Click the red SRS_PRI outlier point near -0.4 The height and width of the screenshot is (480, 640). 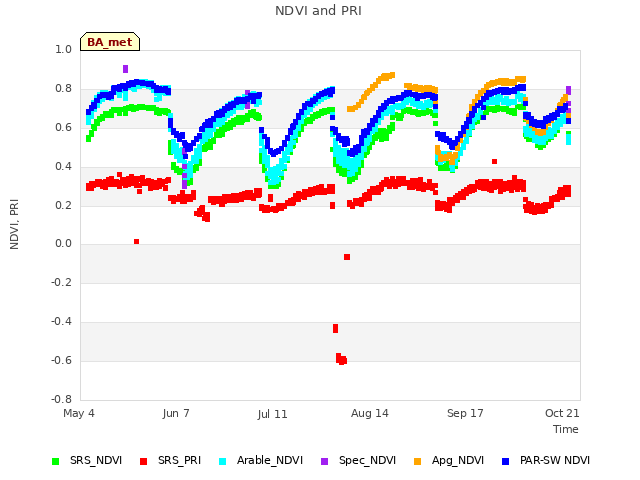click(336, 328)
